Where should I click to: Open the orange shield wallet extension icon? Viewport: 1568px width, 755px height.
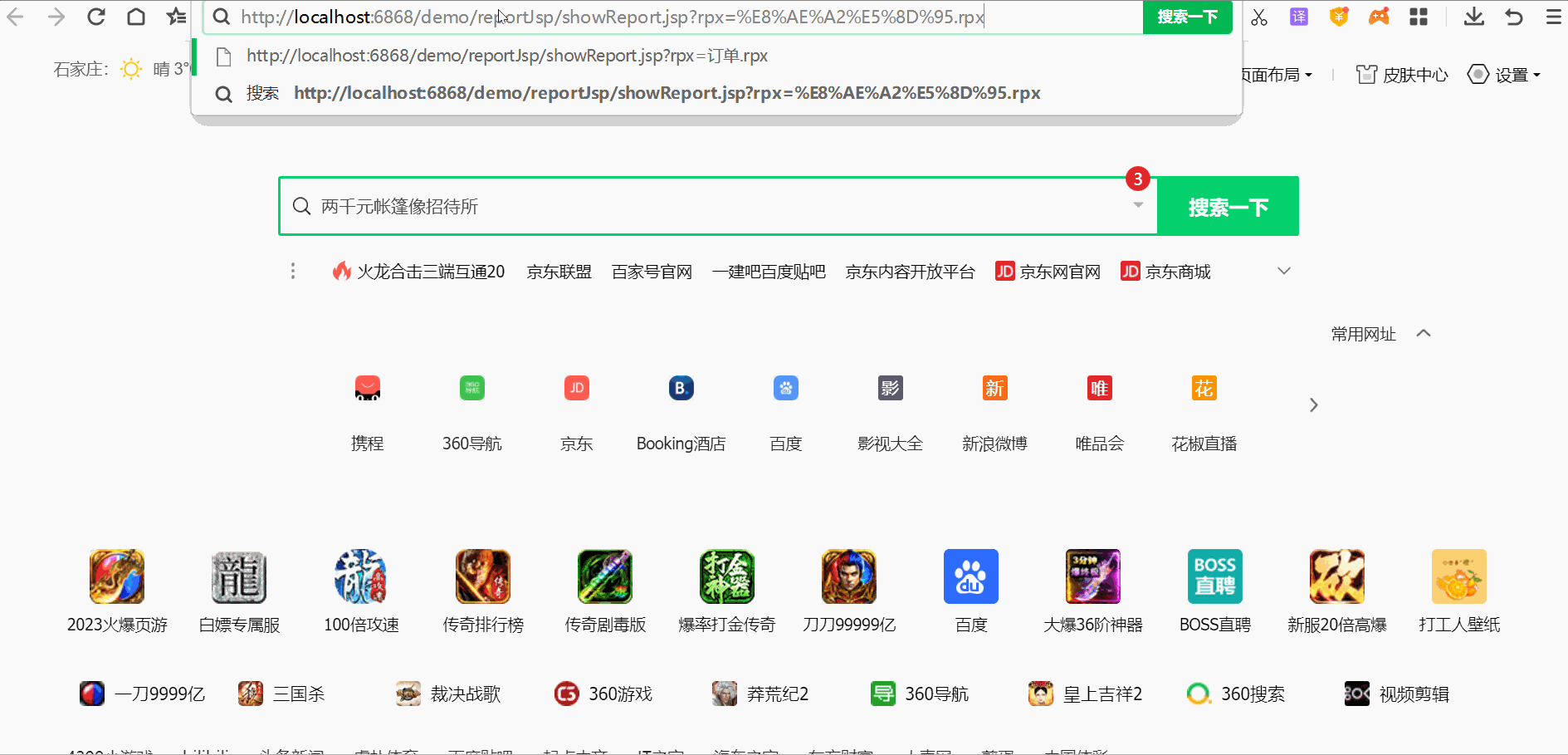tap(1339, 17)
